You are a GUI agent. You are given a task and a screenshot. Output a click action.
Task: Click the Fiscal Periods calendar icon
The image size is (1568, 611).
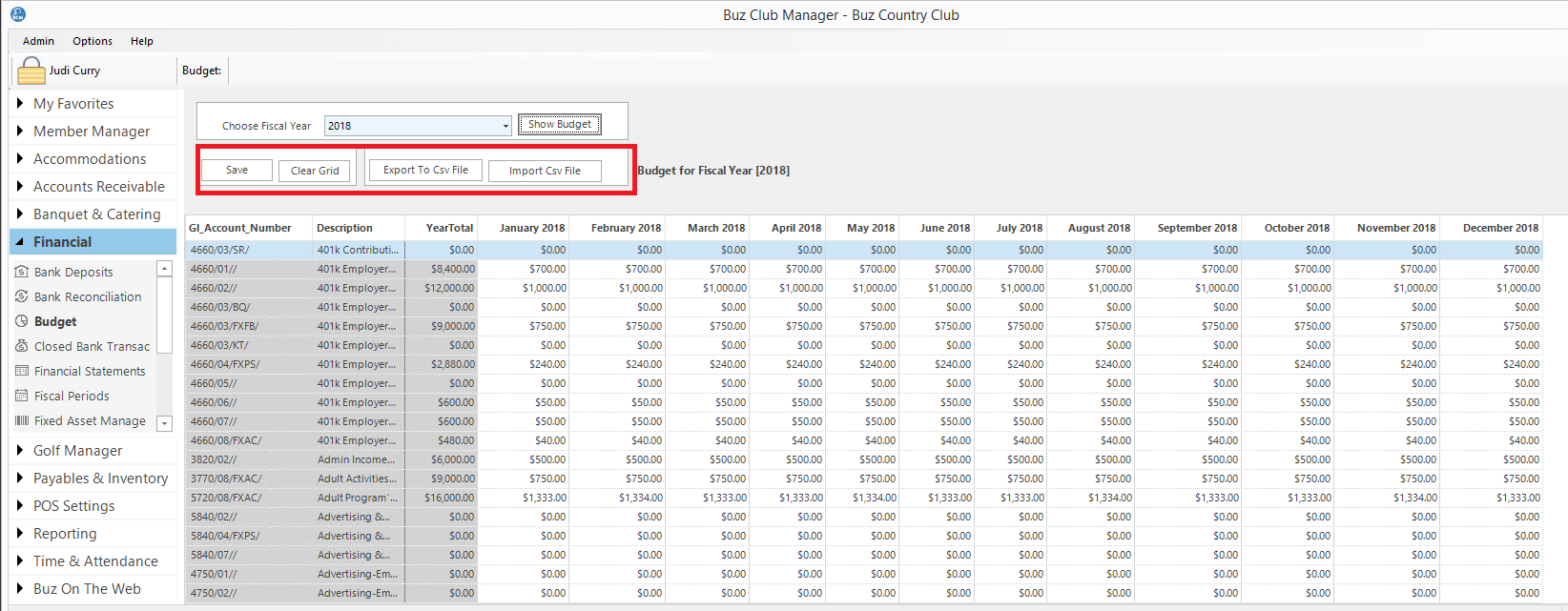(22, 396)
